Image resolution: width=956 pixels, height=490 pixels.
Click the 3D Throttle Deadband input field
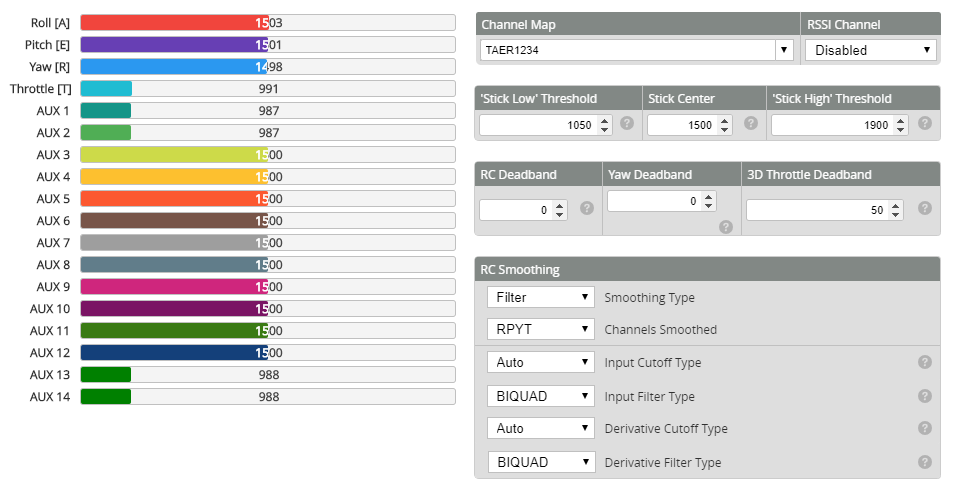coord(824,210)
